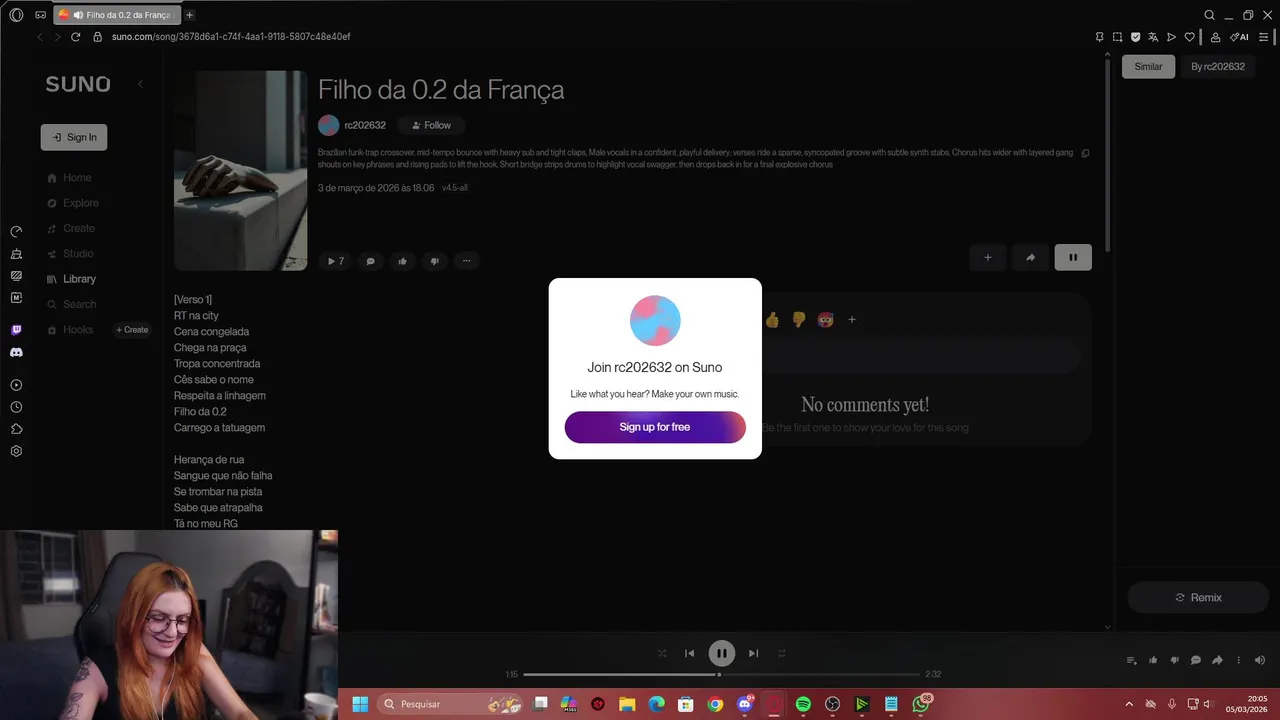
Task: Open Search in Suno sidebar
Action: [x=72, y=304]
